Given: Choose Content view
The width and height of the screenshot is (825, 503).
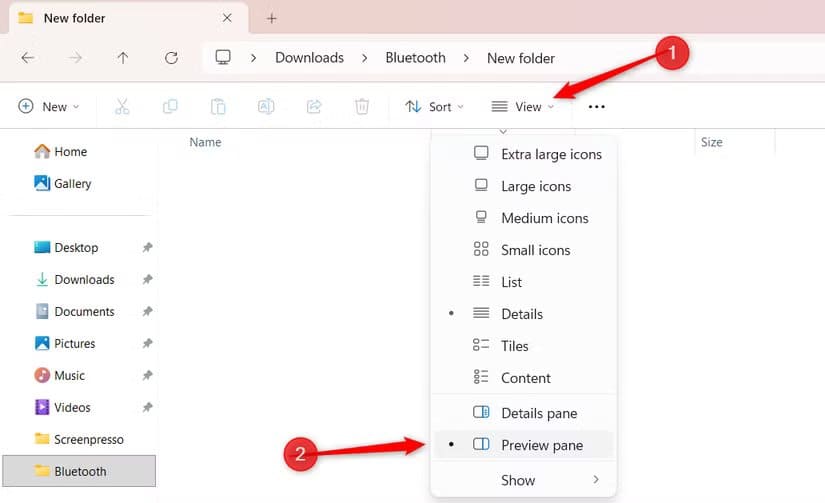Looking at the screenshot, I should point(524,378).
